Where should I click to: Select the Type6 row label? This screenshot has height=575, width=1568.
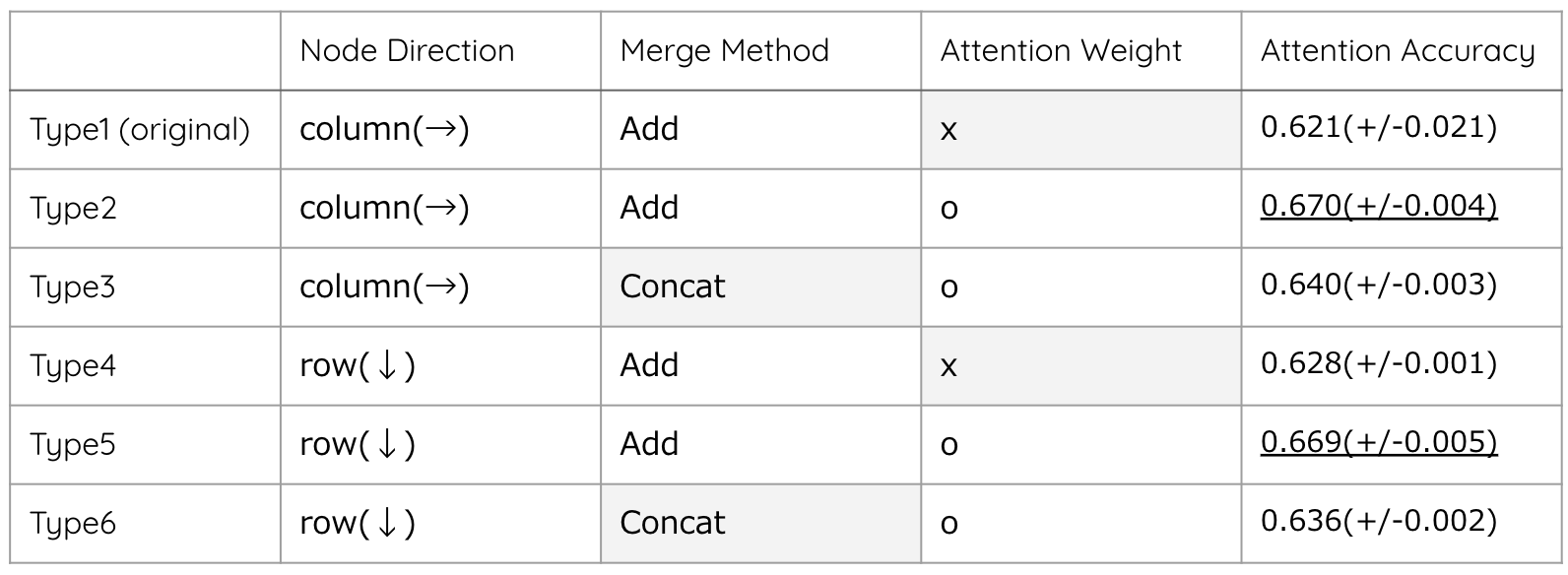click(73, 523)
